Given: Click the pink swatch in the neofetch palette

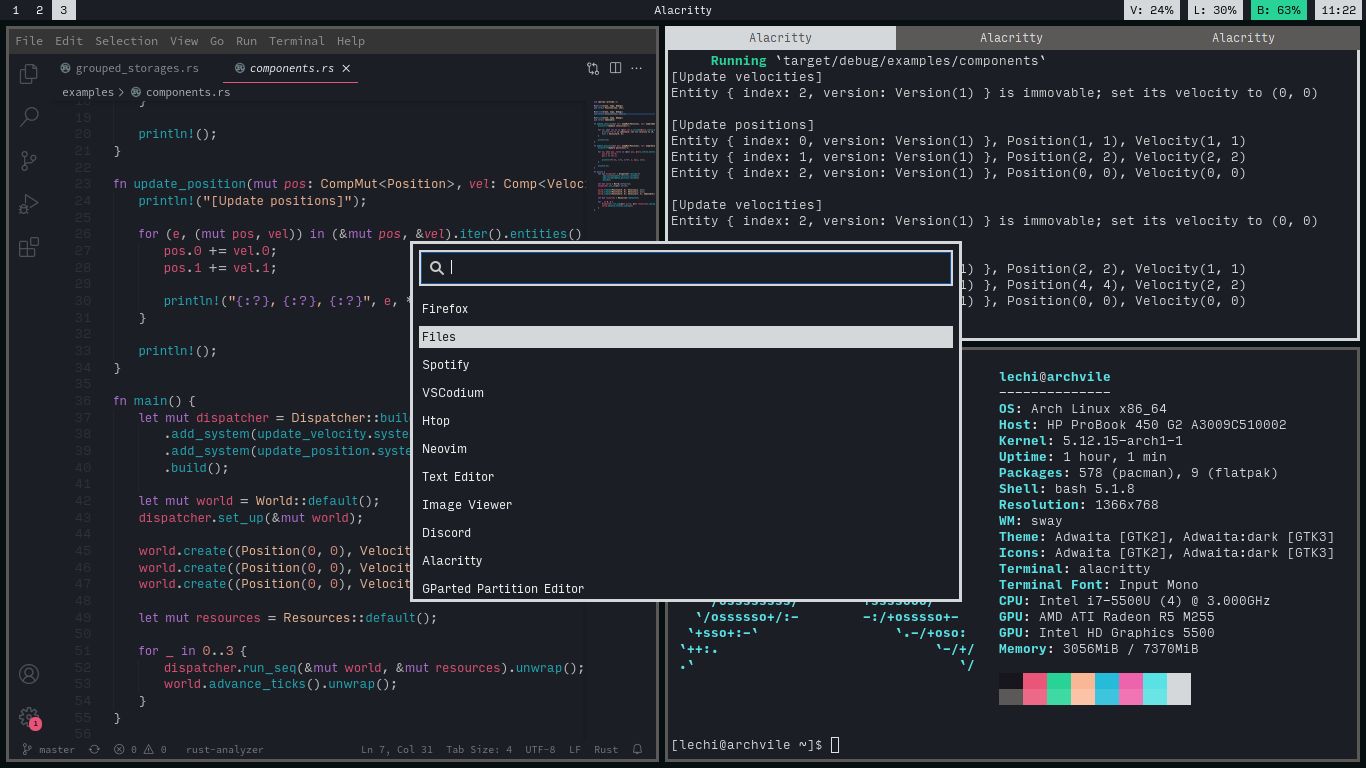Looking at the screenshot, I should tap(1133, 689).
